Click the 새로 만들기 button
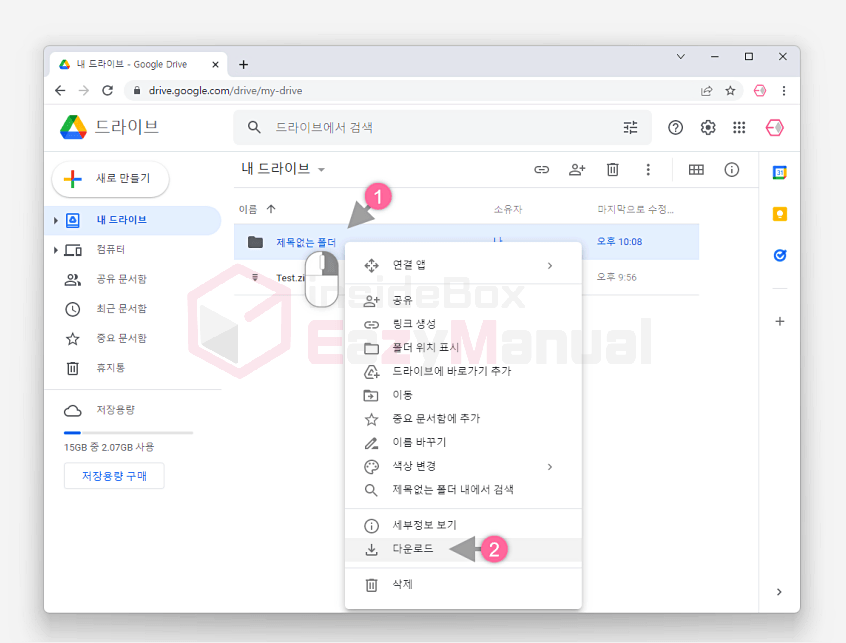Screen dimensions: 846x643 pos(111,179)
